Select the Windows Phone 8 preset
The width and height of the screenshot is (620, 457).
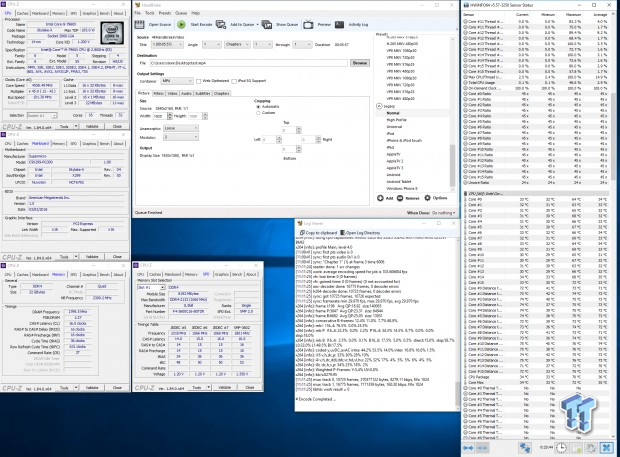(402, 189)
